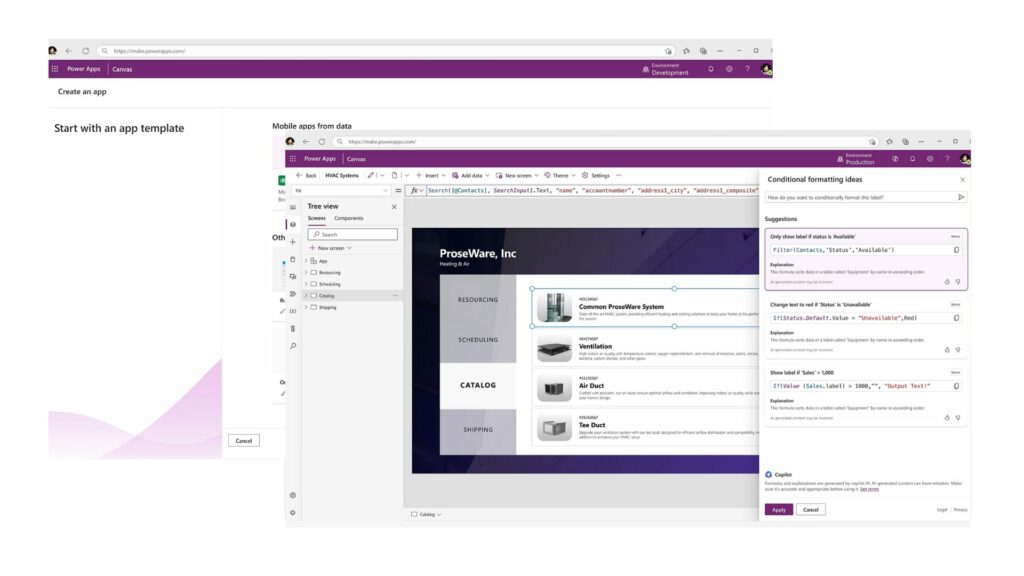Select the Ventilation catalog item thumbnail
The width and height of the screenshot is (1024, 576).
[554, 348]
